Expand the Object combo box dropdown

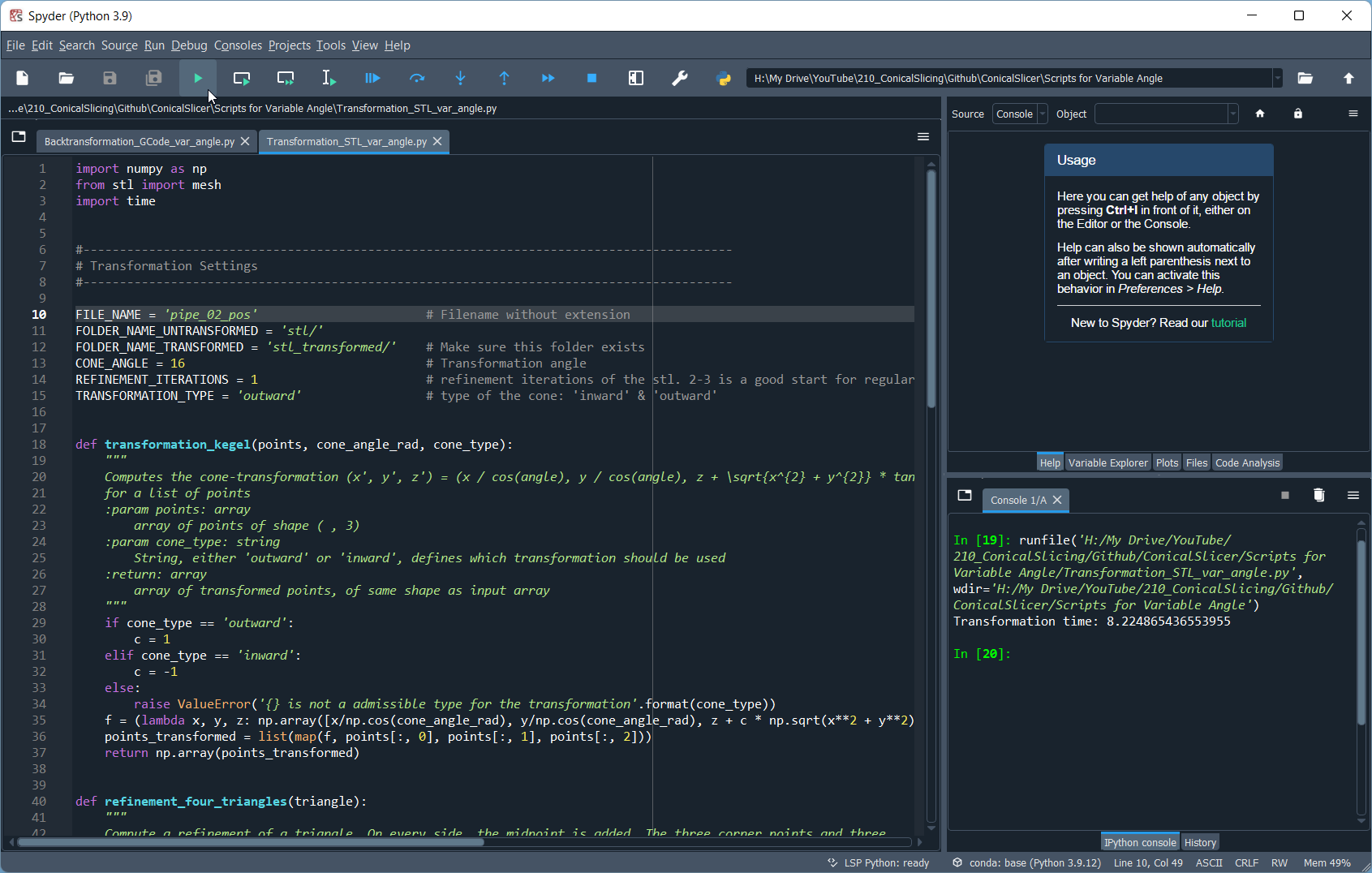[x=1232, y=114]
